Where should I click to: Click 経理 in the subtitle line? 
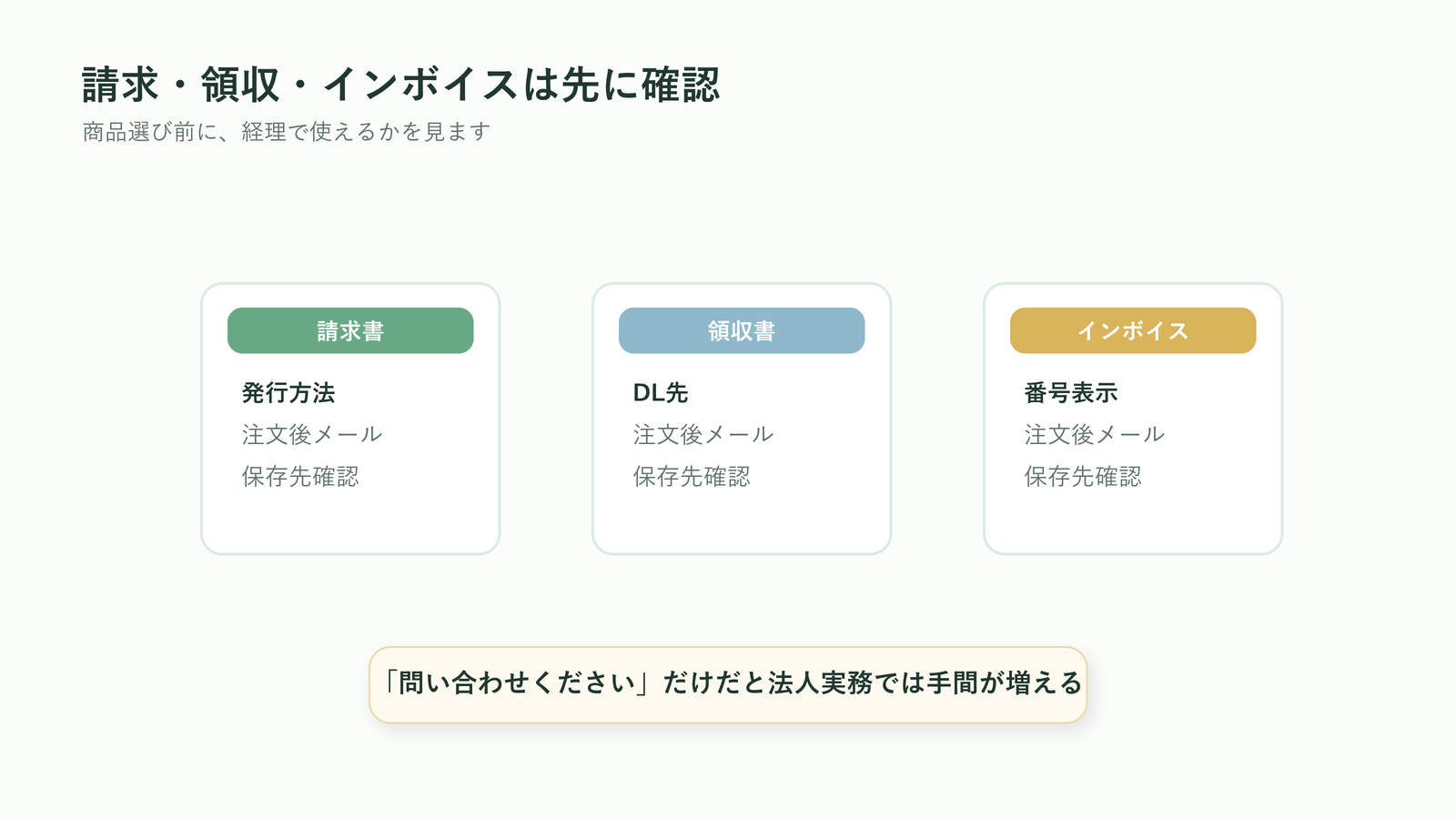pyautogui.click(x=264, y=132)
